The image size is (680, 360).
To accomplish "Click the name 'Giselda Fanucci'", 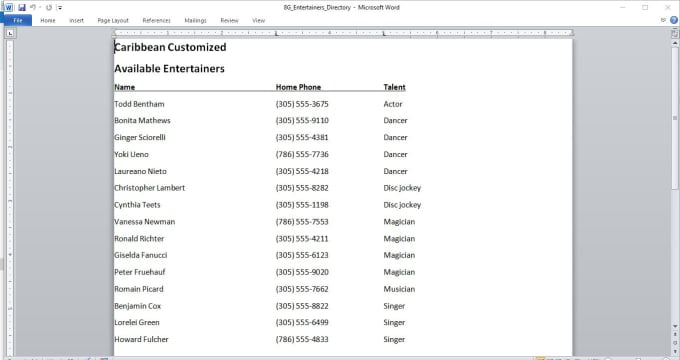I will (x=141, y=255).
